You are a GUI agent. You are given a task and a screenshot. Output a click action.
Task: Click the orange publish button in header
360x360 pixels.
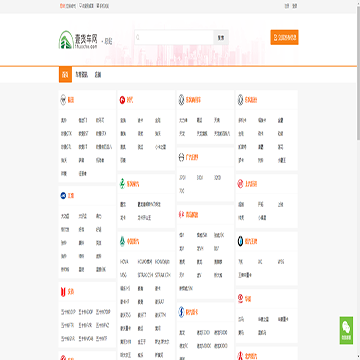click(284, 37)
